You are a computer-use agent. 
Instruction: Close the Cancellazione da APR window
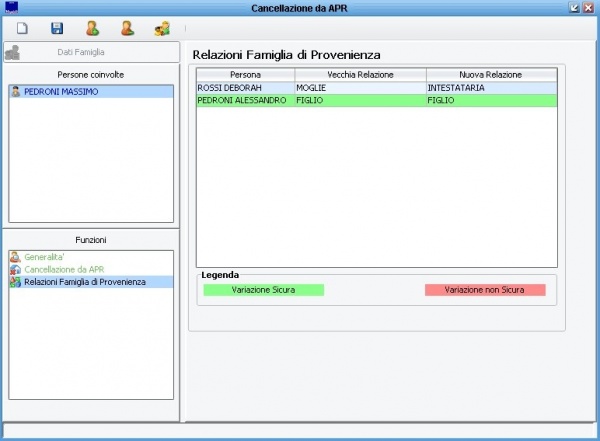(x=588, y=7)
